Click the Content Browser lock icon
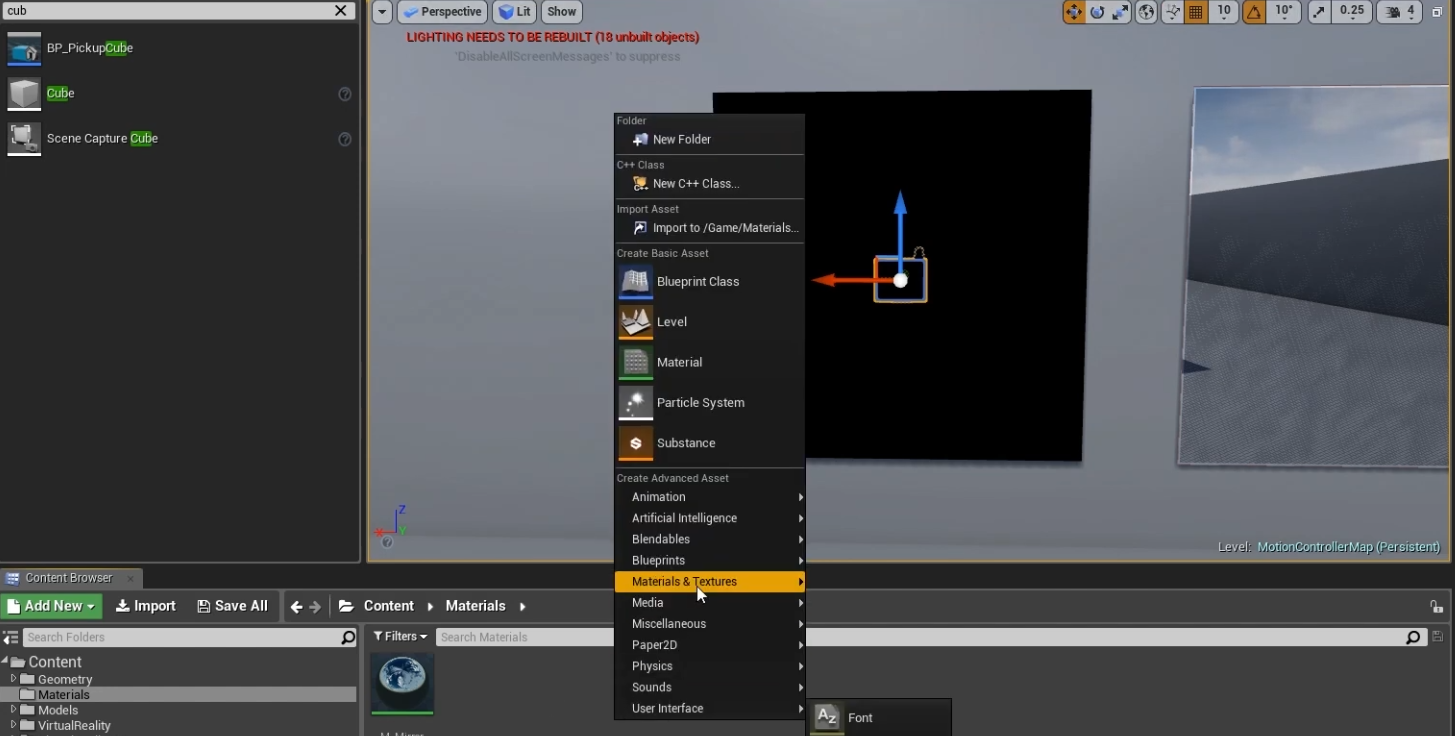This screenshot has height=736, width=1455. pyautogui.click(x=1436, y=606)
